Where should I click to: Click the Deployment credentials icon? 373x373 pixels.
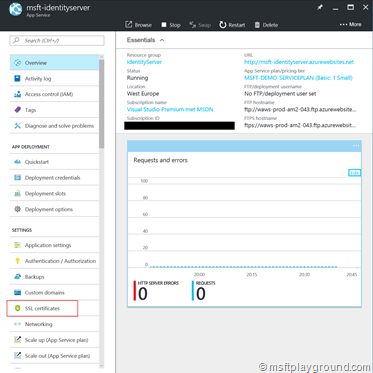click(17, 178)
